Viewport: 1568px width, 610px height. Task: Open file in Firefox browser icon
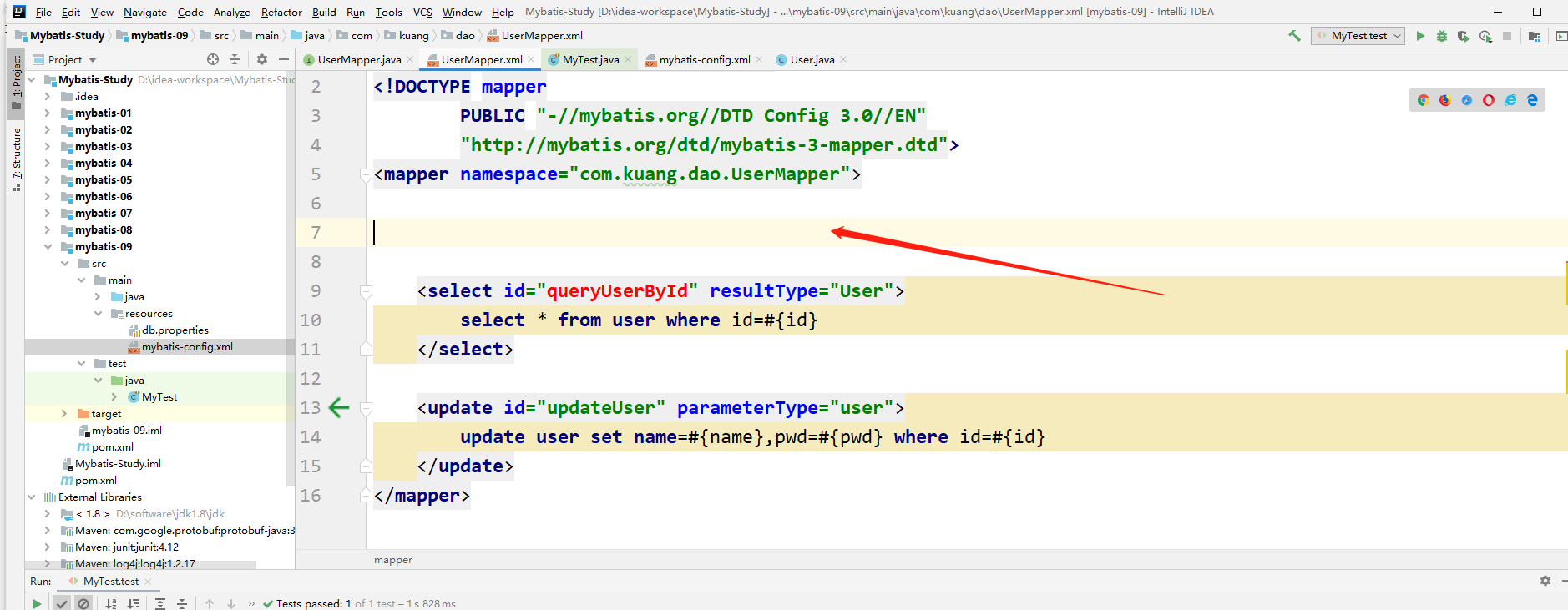(x=1444, y=100)
